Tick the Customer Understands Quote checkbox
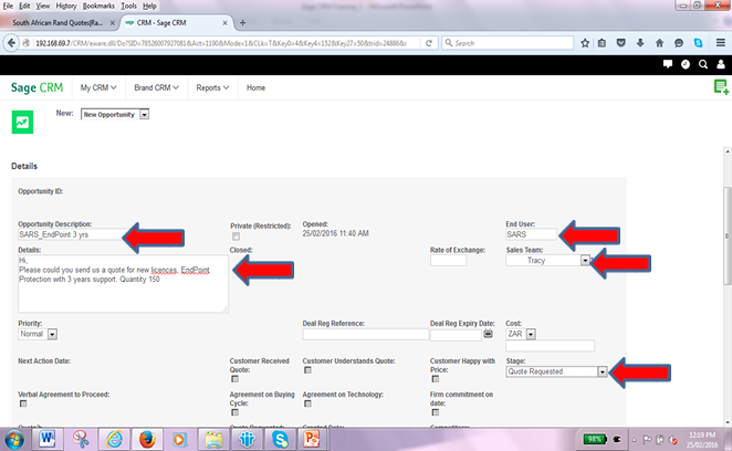 308,370
